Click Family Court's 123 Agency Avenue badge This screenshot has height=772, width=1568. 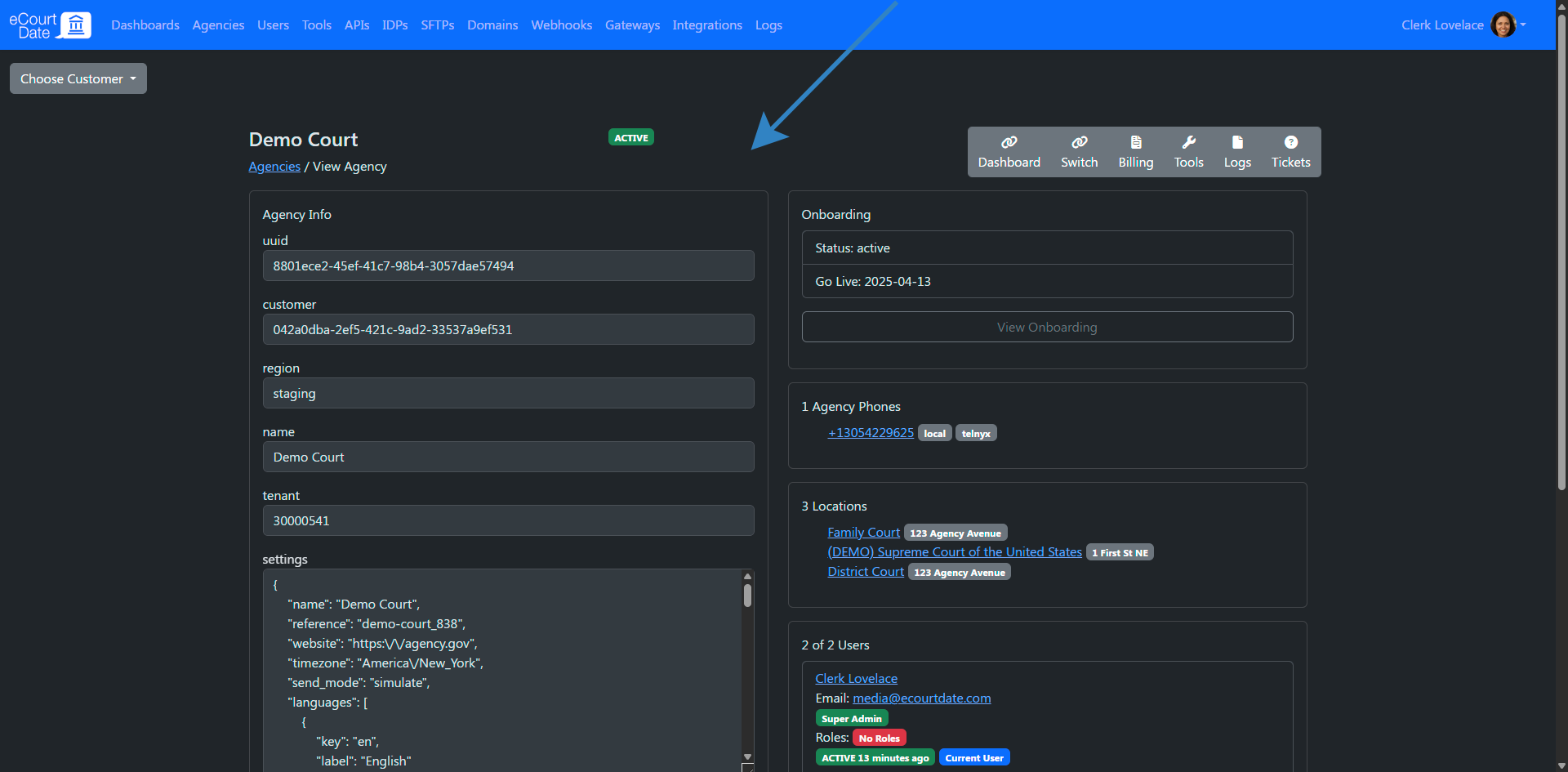955,533
